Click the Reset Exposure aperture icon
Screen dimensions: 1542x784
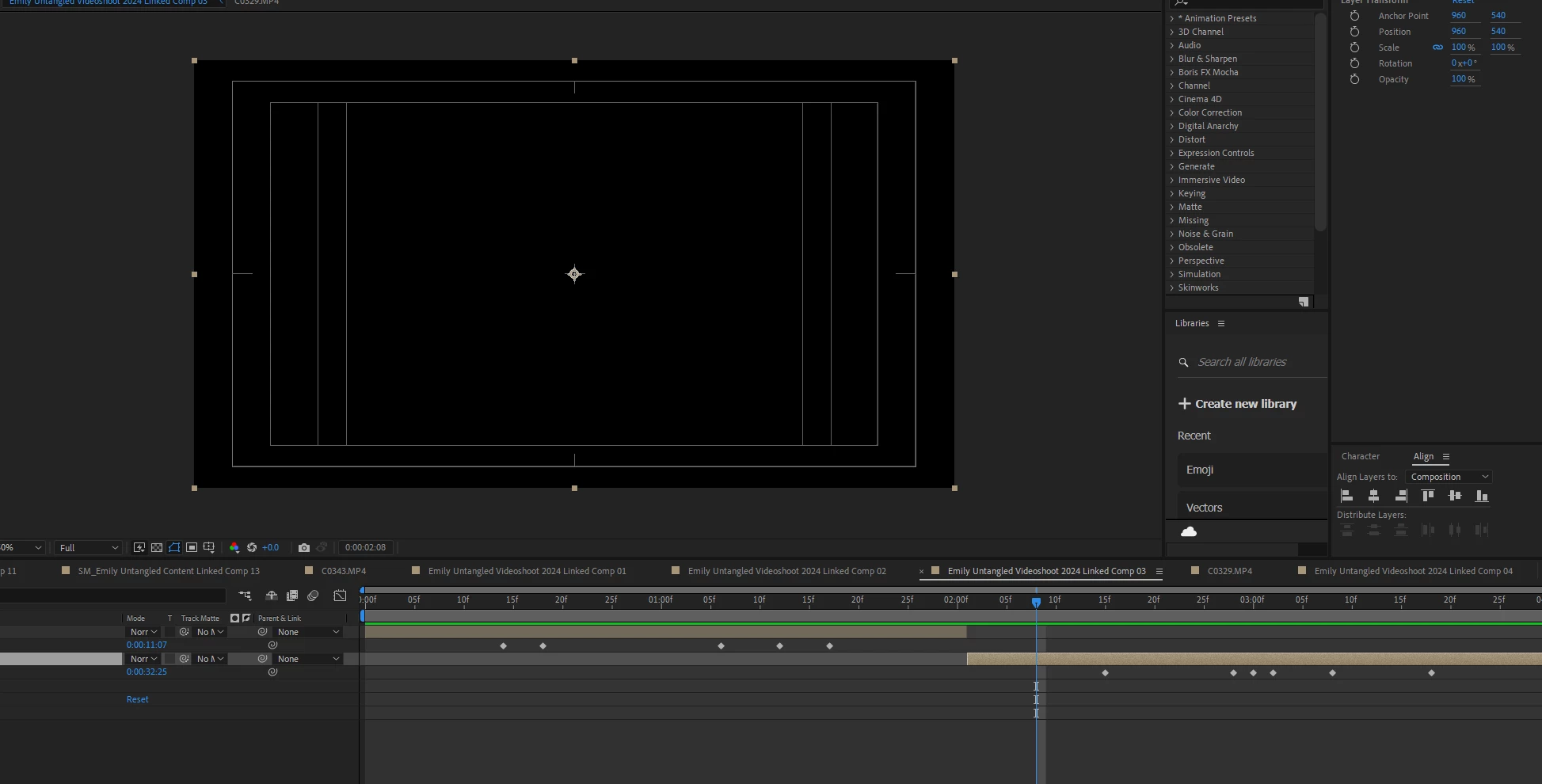point(252,547)
